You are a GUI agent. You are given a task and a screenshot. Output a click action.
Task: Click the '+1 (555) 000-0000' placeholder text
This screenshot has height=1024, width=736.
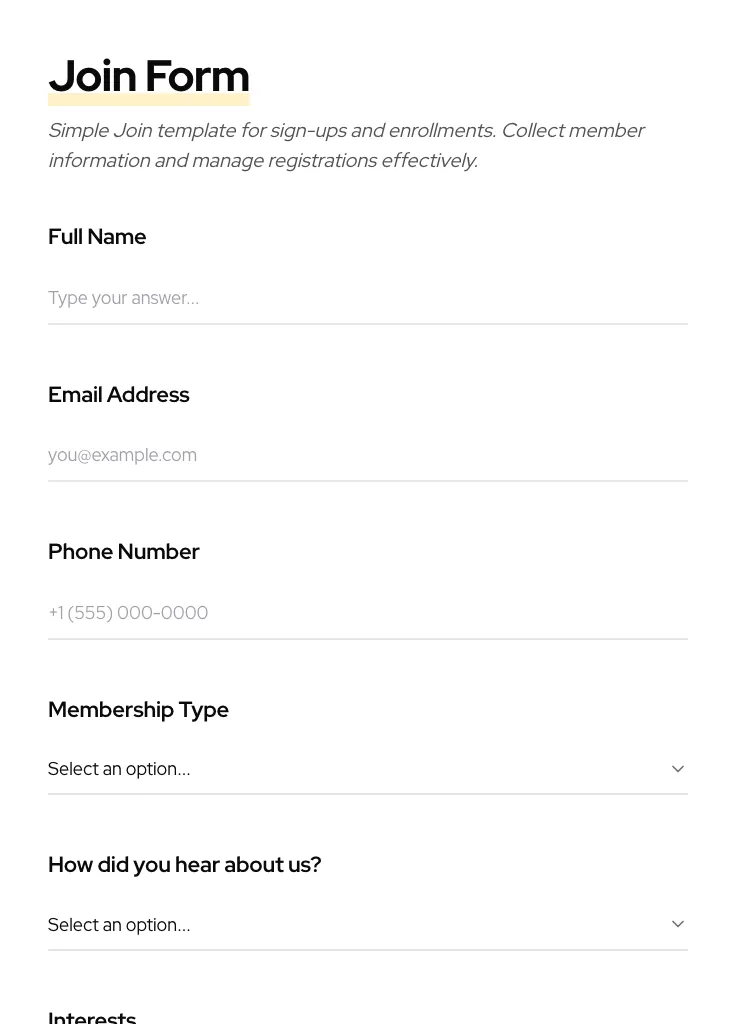[x=128, y=612]
